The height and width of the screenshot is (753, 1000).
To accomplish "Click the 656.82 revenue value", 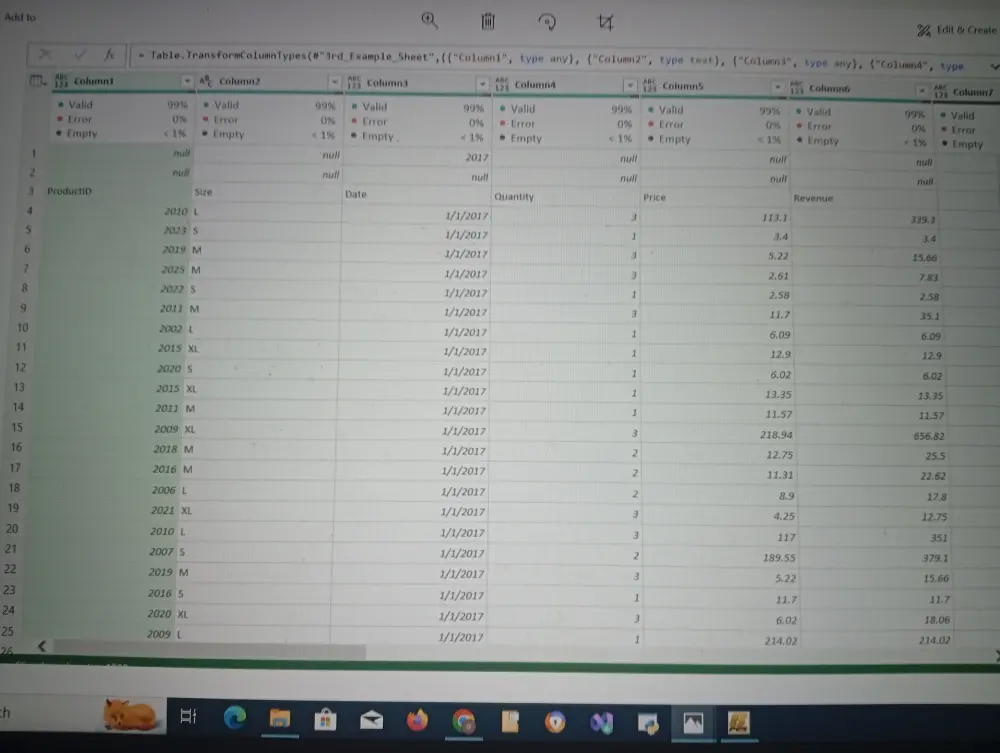I will 929,437.
